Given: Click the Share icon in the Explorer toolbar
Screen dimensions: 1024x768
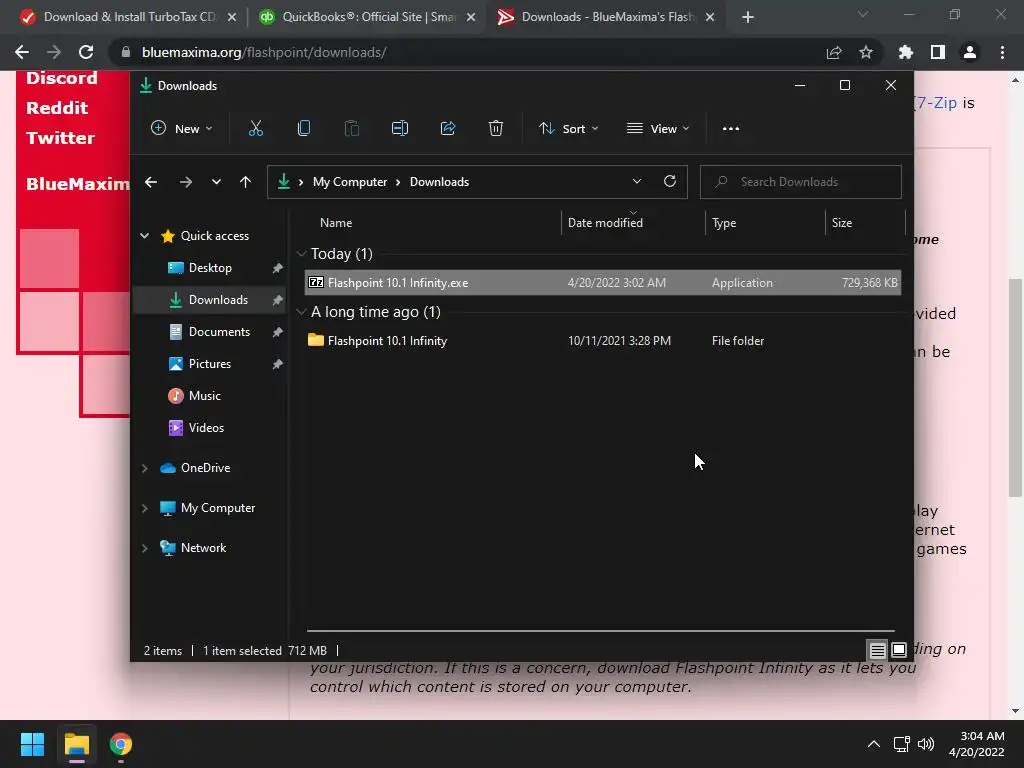Looking at the screenshot, I should (x=448, y=129).
